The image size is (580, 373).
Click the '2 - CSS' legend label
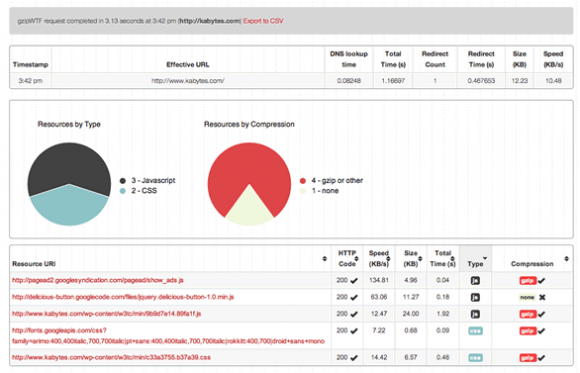click(144, 191)
